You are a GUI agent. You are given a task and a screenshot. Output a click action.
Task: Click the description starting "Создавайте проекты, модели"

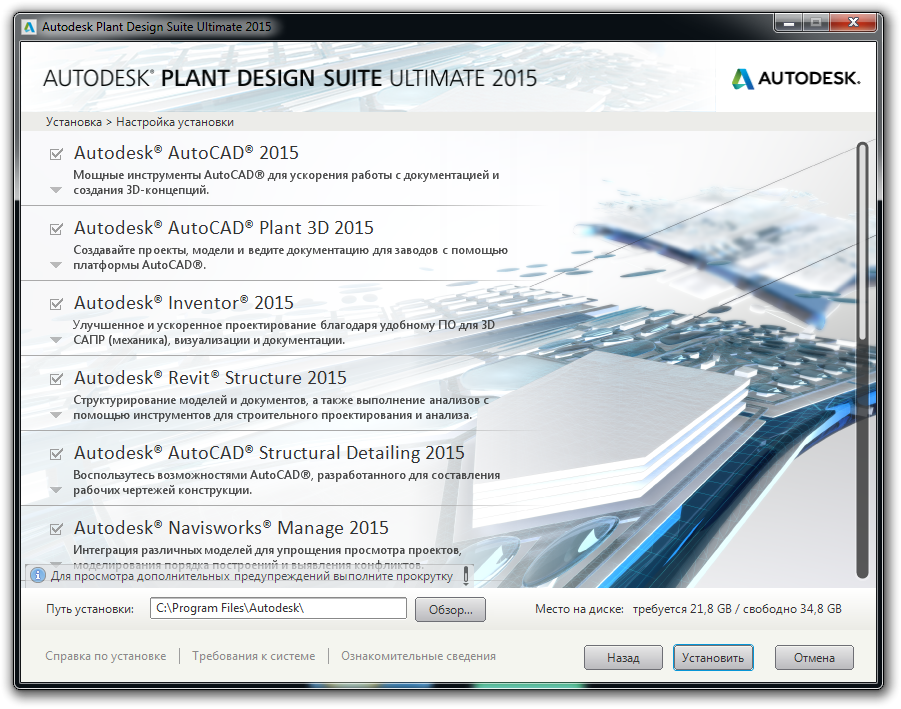(x=290, y=257)
